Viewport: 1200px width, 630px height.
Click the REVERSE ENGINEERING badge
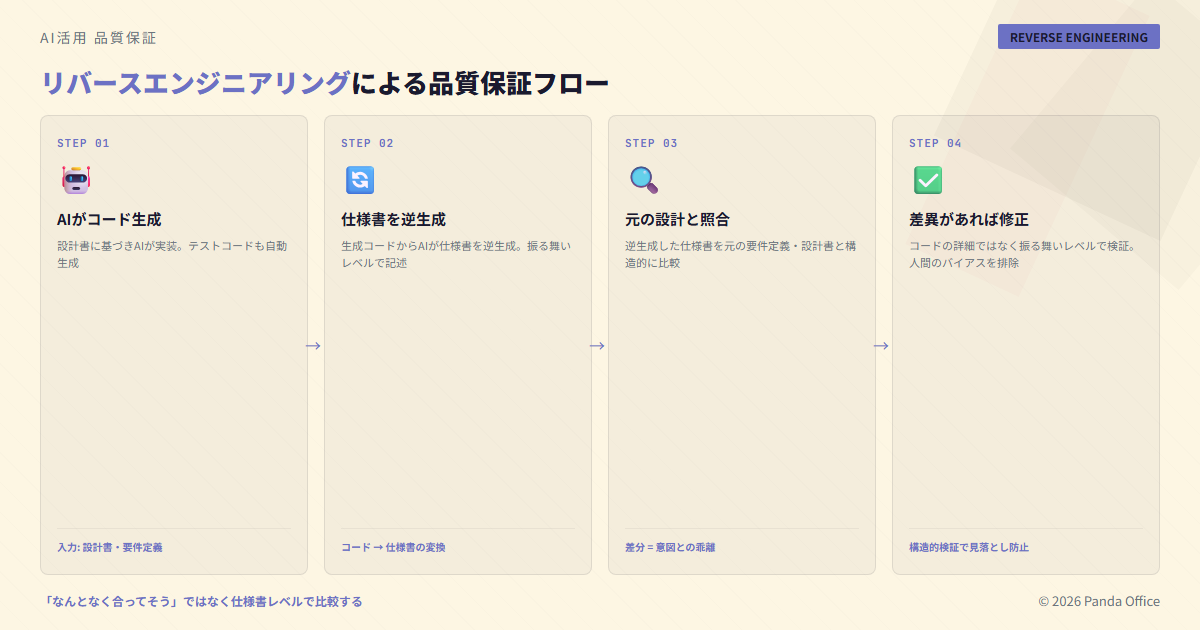(1078, 37)
